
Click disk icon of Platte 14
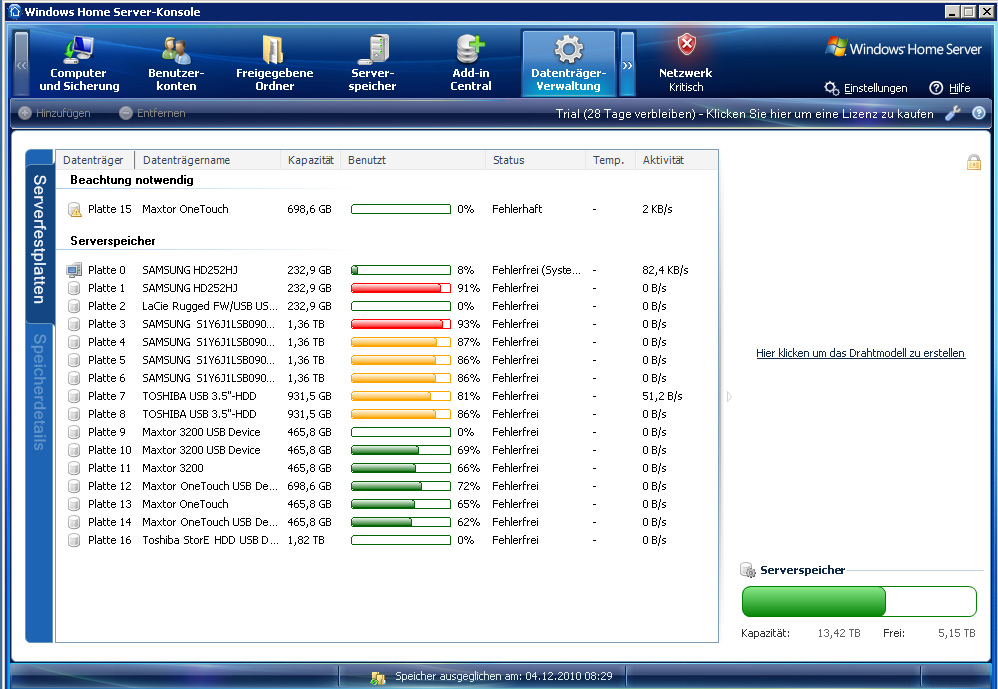[74, 522]
